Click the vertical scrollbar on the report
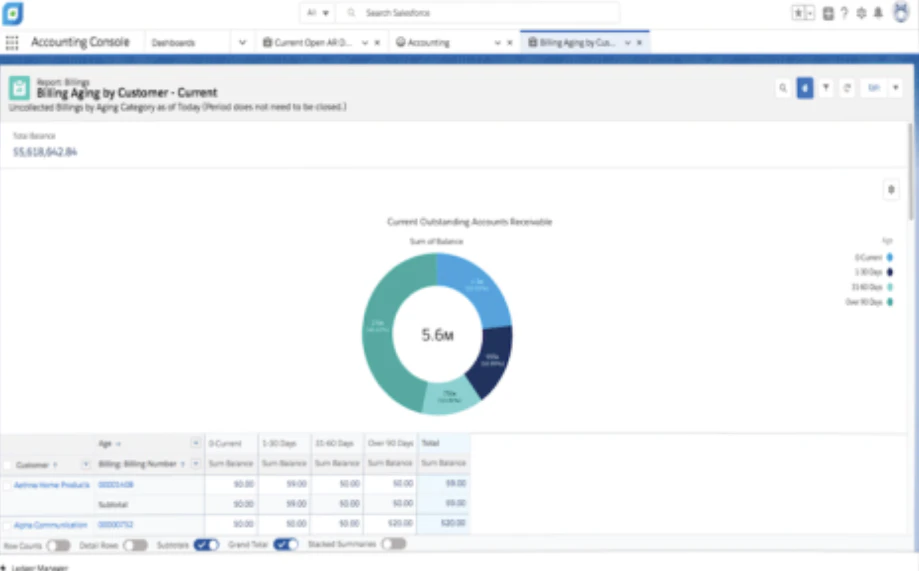This screenshot has height=571, width=919. (x=910, y=172)
